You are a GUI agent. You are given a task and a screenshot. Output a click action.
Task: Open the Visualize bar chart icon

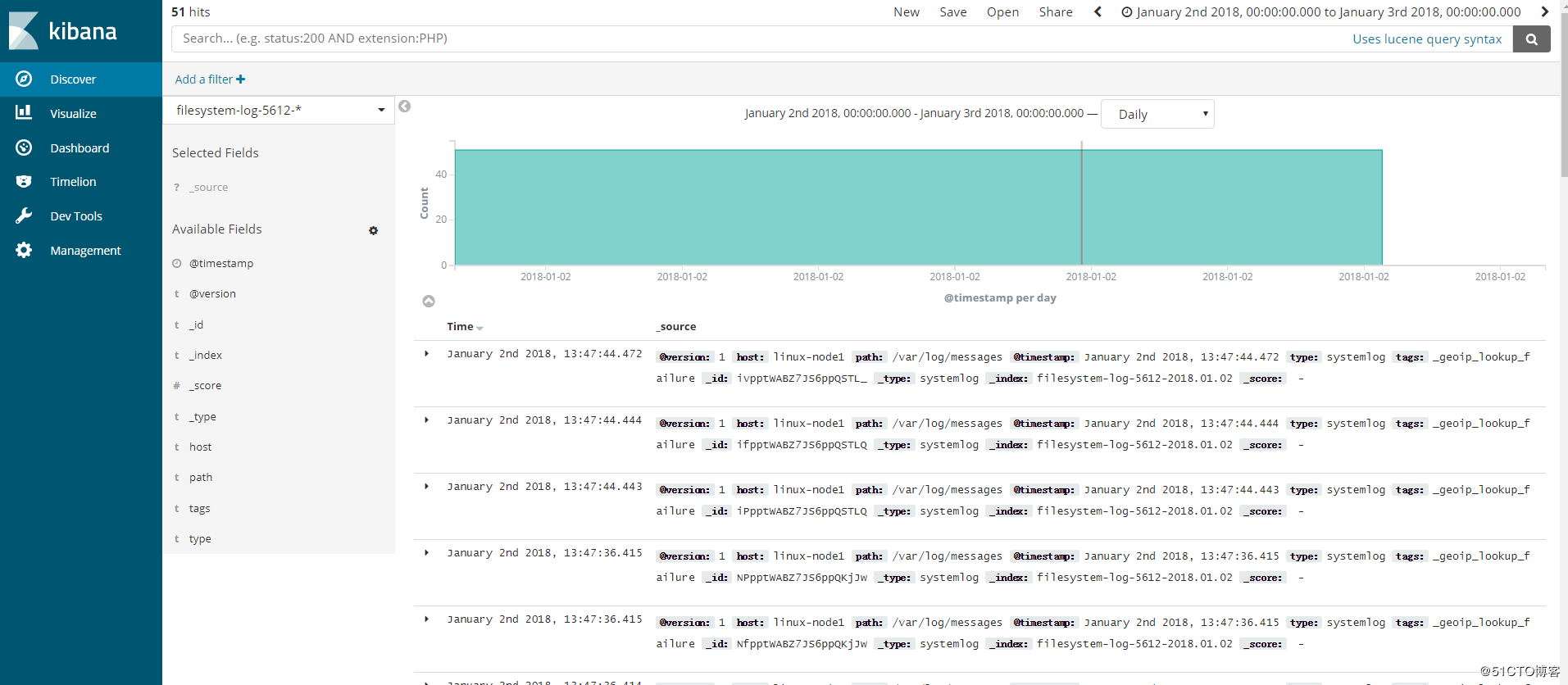(24, 112)
